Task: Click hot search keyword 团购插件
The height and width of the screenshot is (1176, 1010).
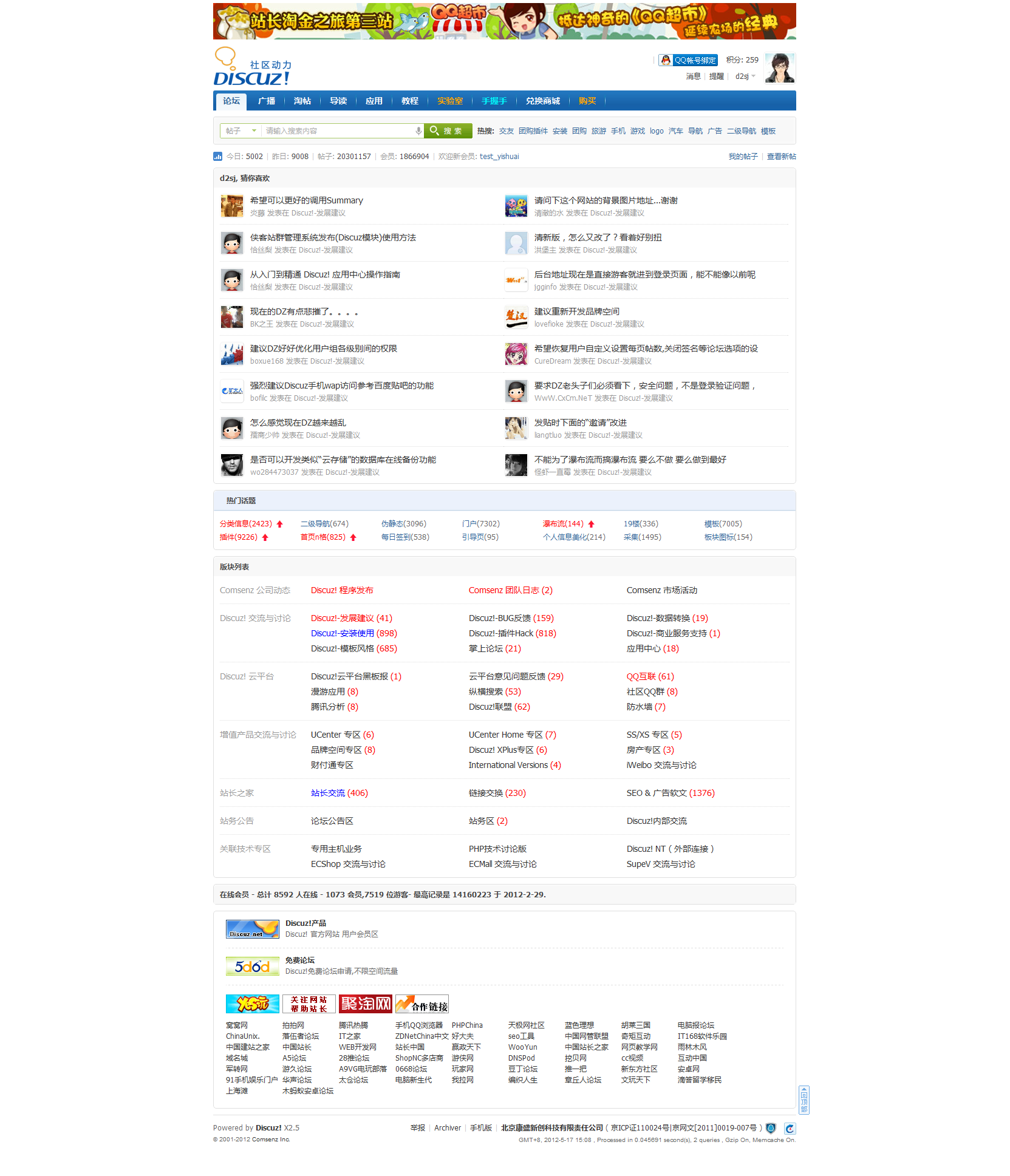Action: [533, 131]
